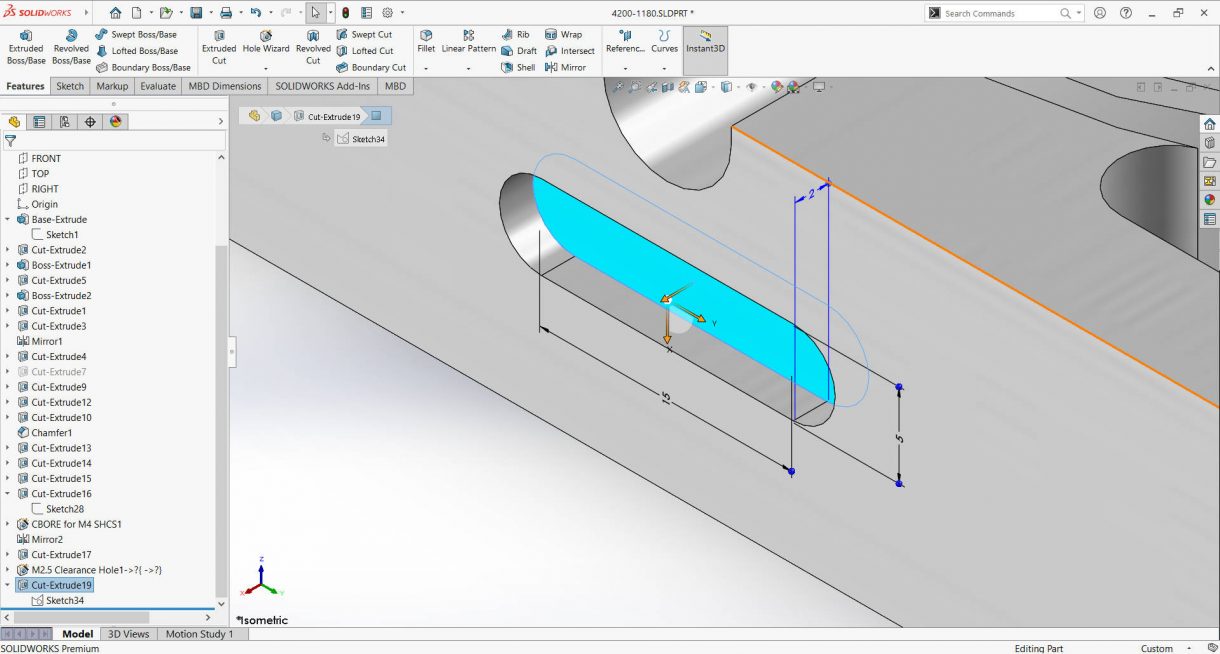Select the Swept Cut tool

click(364, 34)
